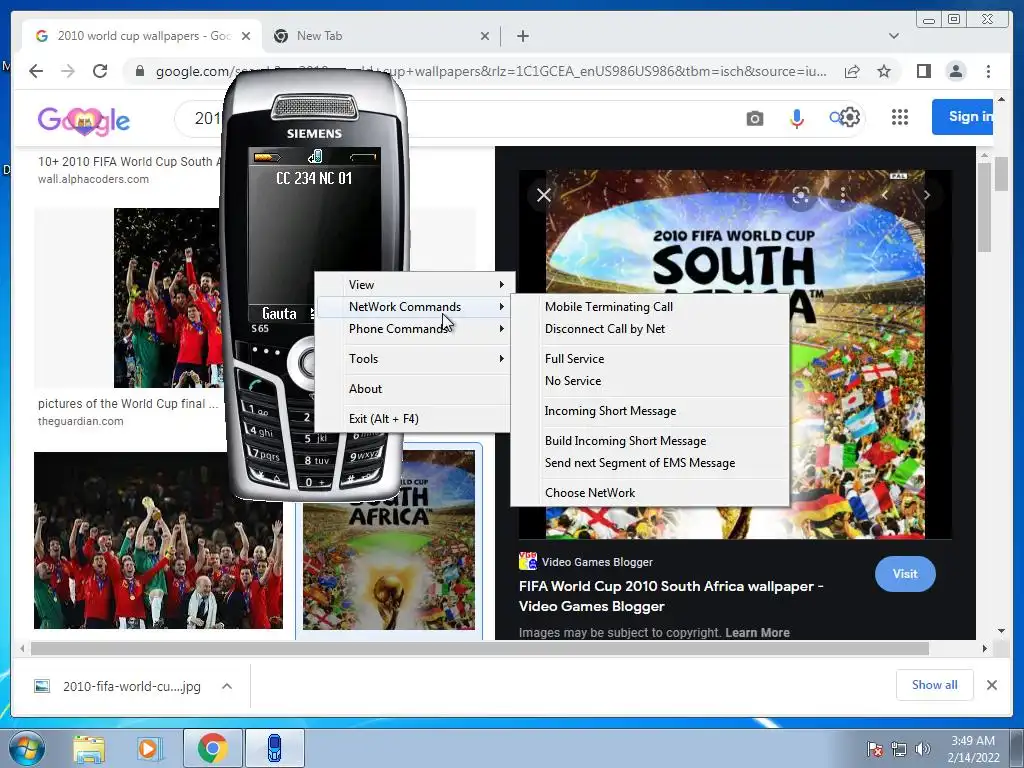Viewport: 1024px width, 768px height.
Task: Click the horizontal scrollbar of the page
Action: pyautogui.click(x=480, y=648)
